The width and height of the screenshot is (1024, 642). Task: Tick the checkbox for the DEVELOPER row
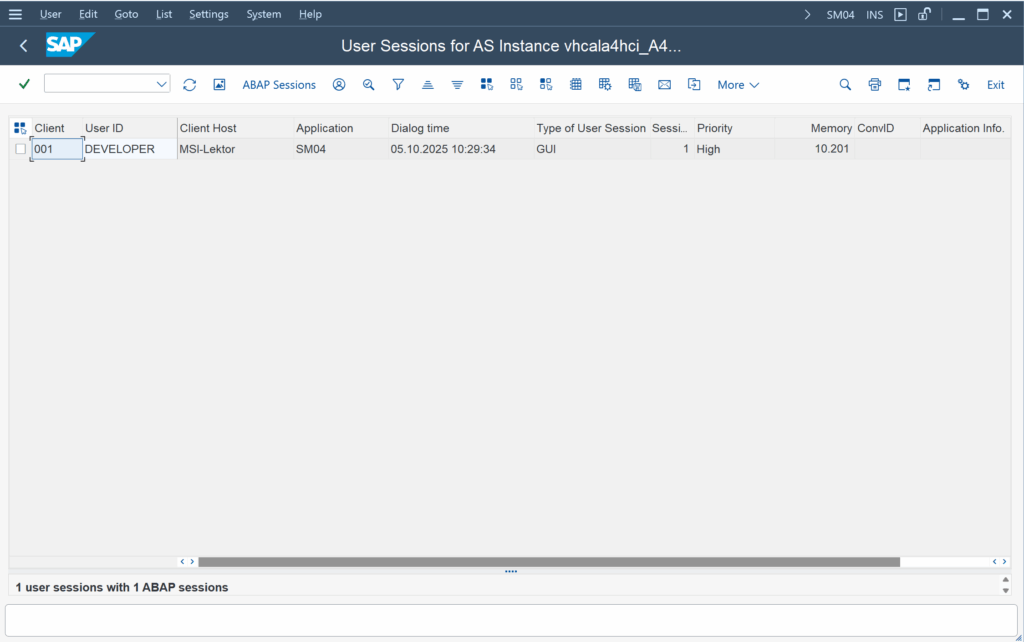click(x=20, y=149)
